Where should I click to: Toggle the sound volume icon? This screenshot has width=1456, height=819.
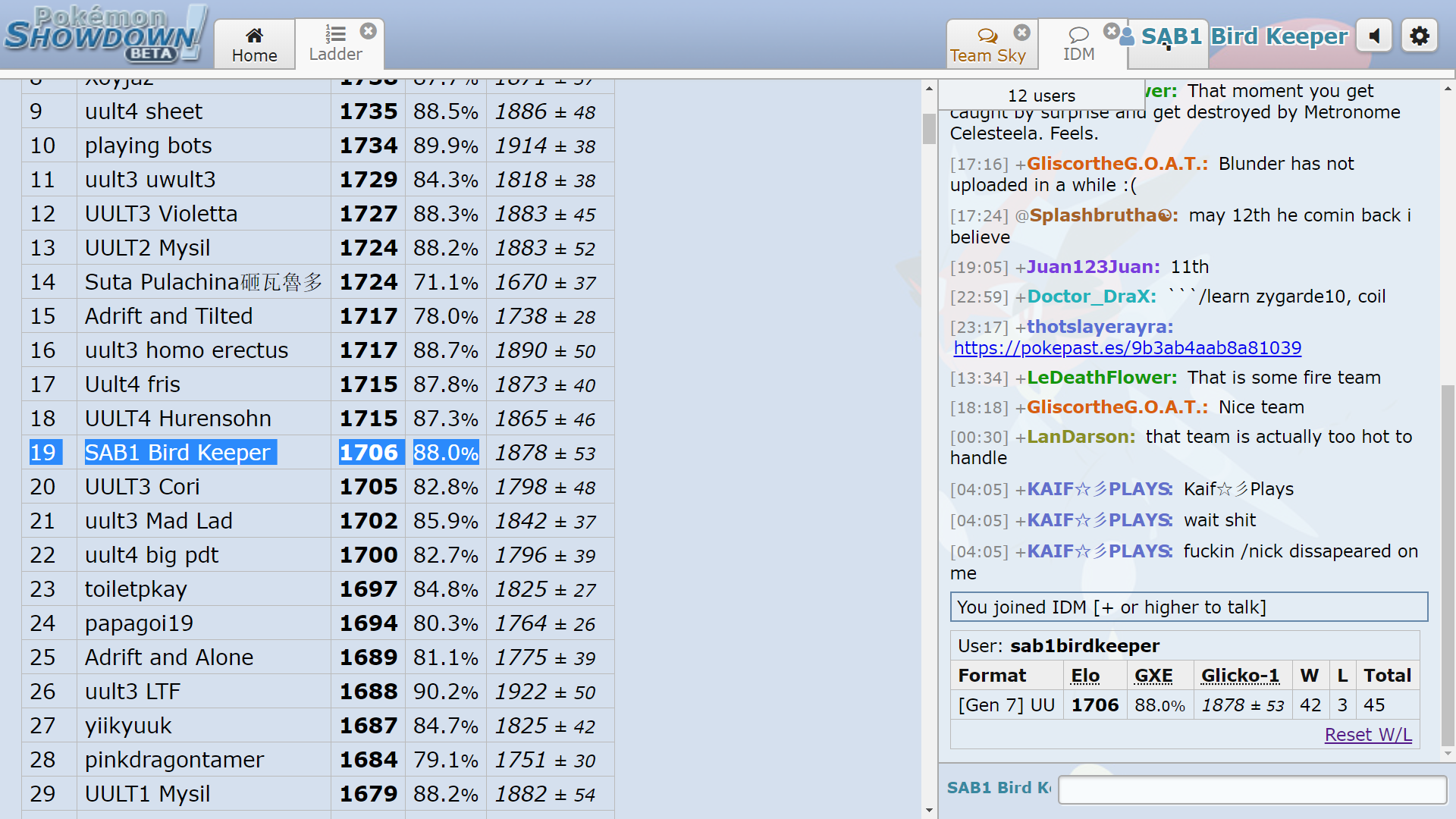1374,36
